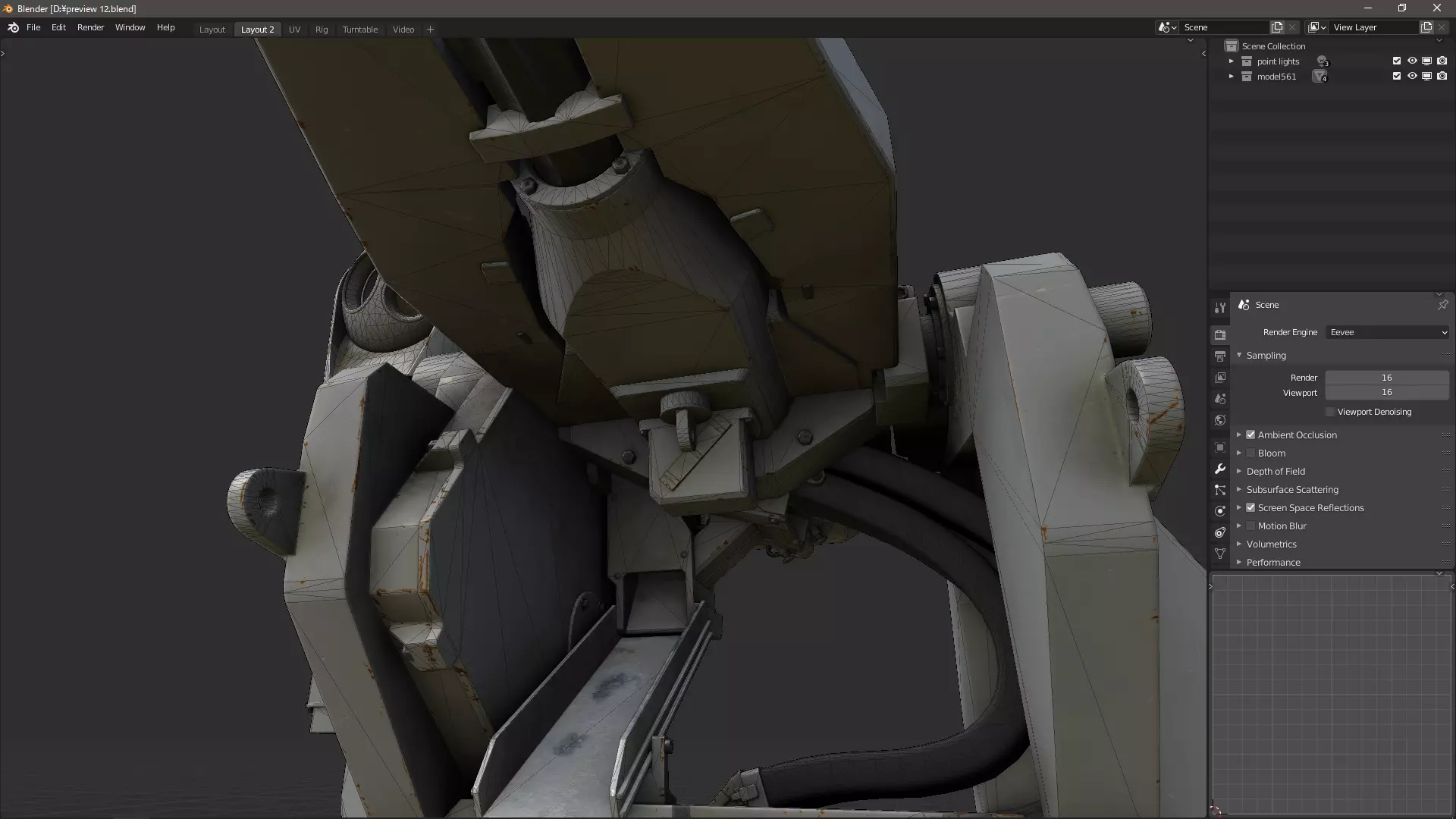The image size is (1456, 819).
Task: Open the Modifiers wrench tab
Action: point(1220,469)
